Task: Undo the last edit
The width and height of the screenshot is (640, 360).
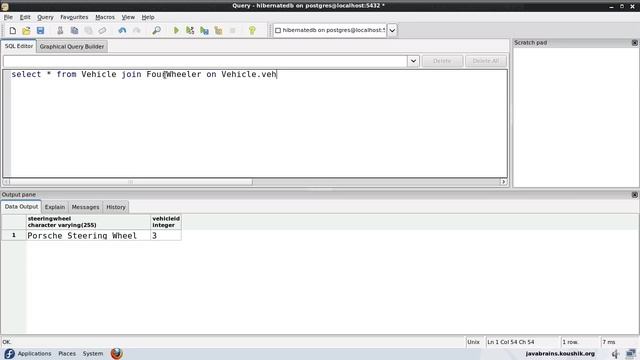Action: [x=122, y=31]
